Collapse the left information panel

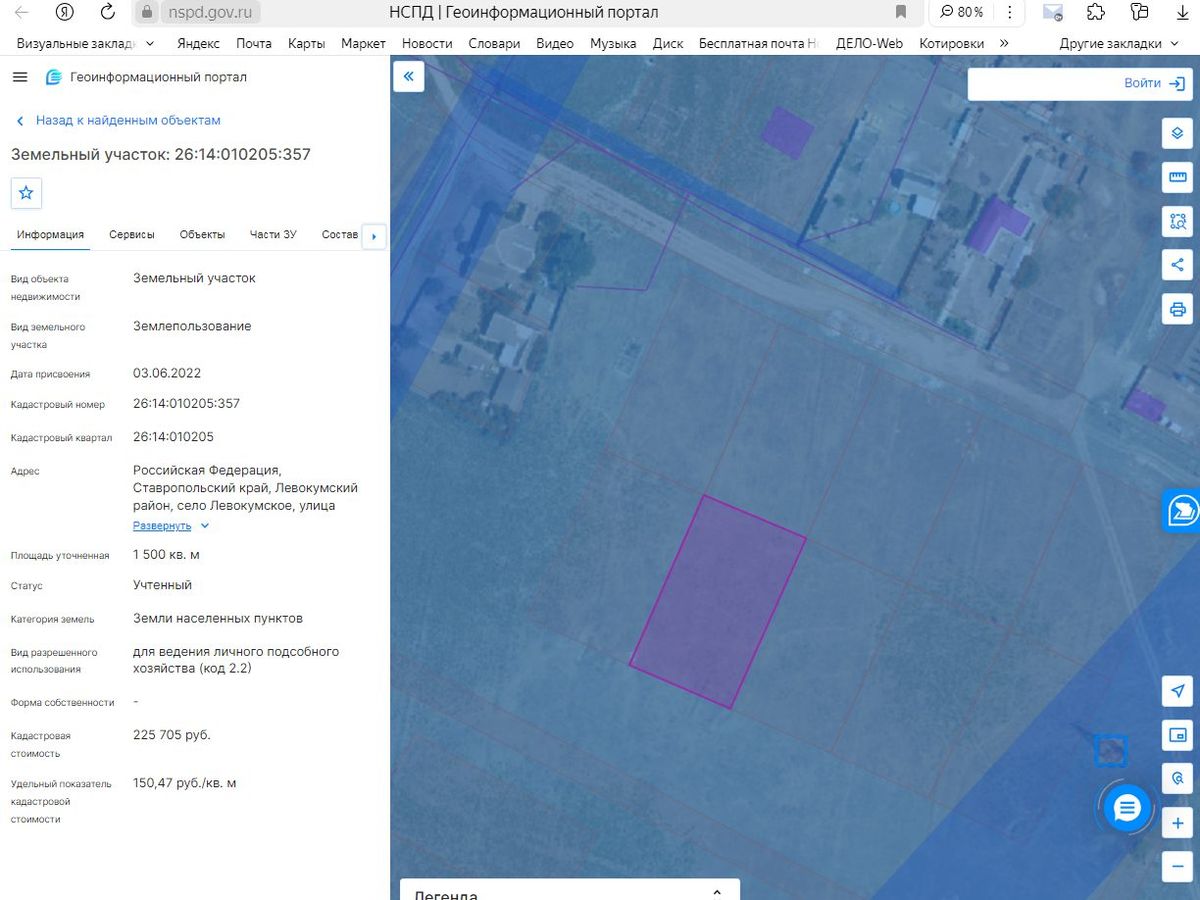pos(409,76)
